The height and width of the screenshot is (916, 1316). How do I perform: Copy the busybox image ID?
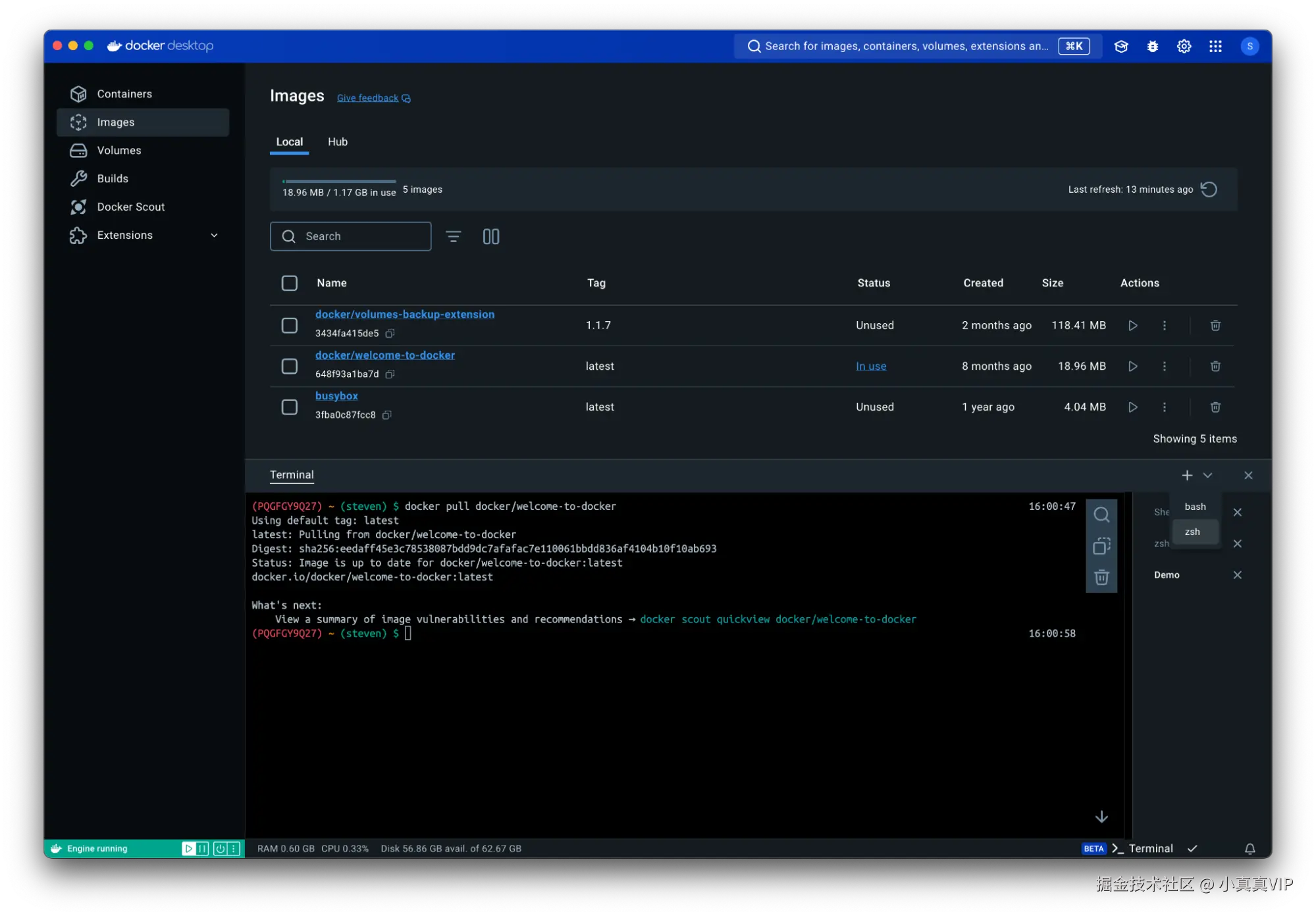[x=387, y=415]
